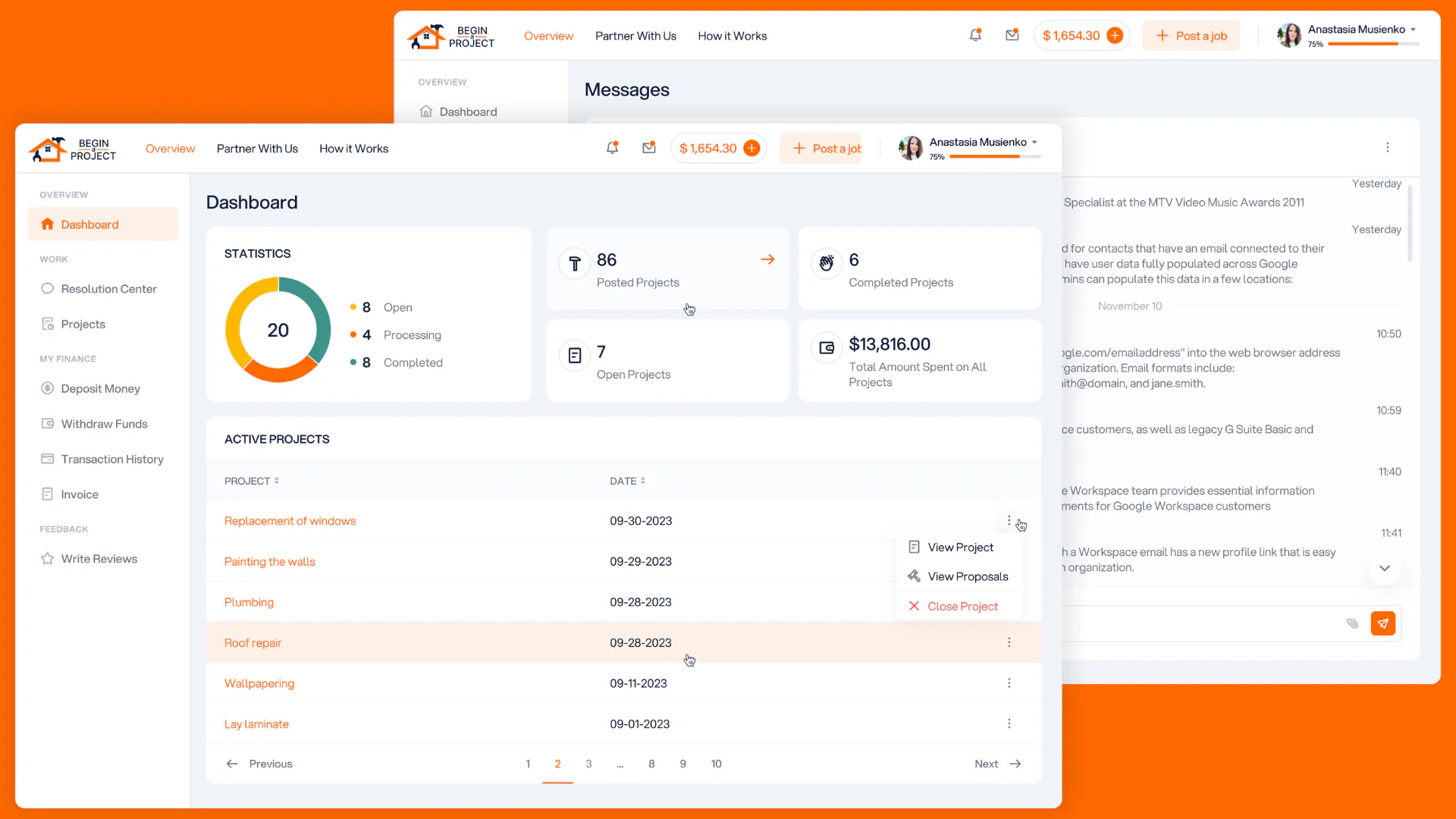Click the scroll-down chevron in Messages chat

coord(1385,568)
